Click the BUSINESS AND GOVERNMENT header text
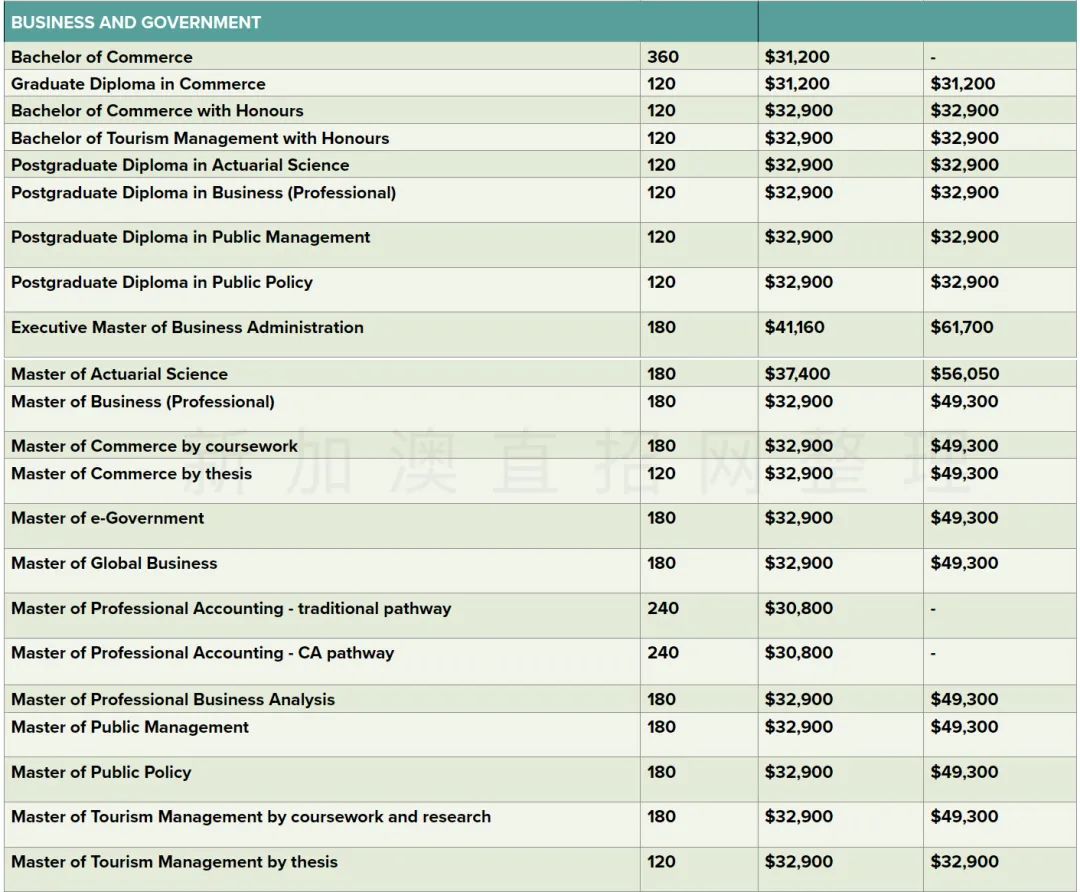This screenshot has width=1080, height=892. pos(136,22)
